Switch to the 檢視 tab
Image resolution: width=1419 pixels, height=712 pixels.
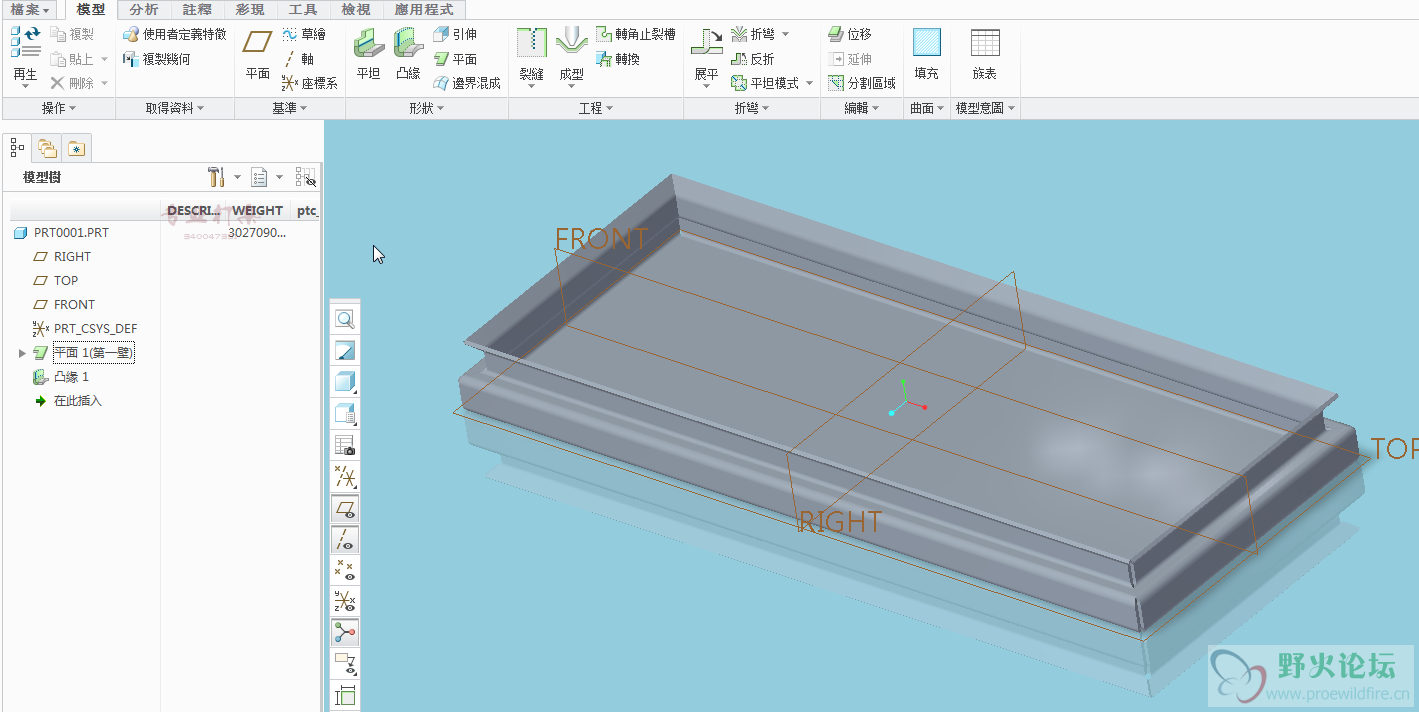coord(356,10)
